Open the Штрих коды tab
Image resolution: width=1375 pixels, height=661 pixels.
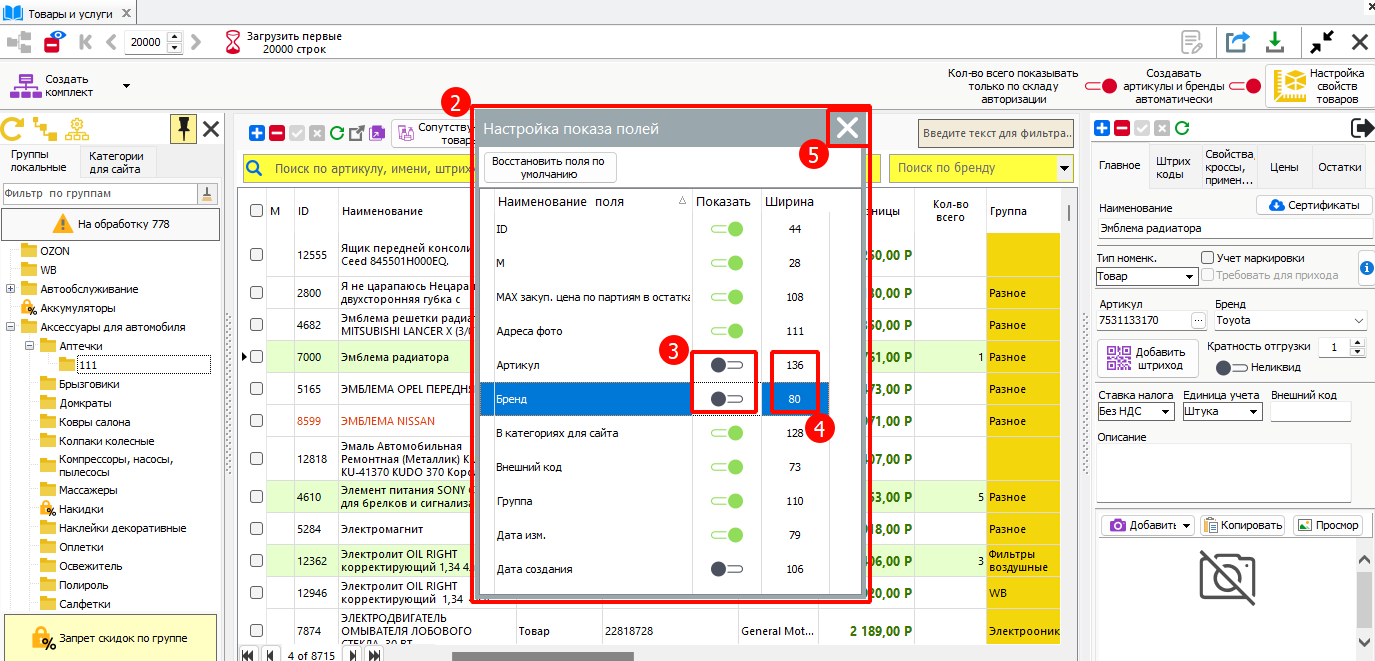pyautogui.click(x=1173, y=167)
